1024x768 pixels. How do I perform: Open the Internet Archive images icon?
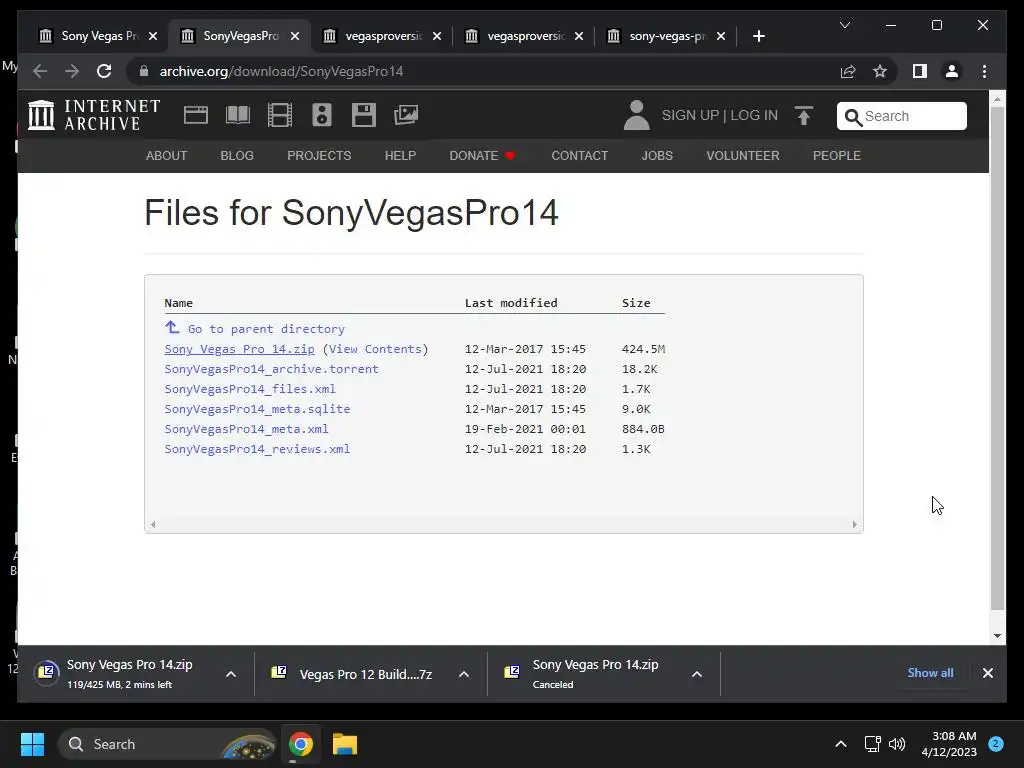point(406,115)
